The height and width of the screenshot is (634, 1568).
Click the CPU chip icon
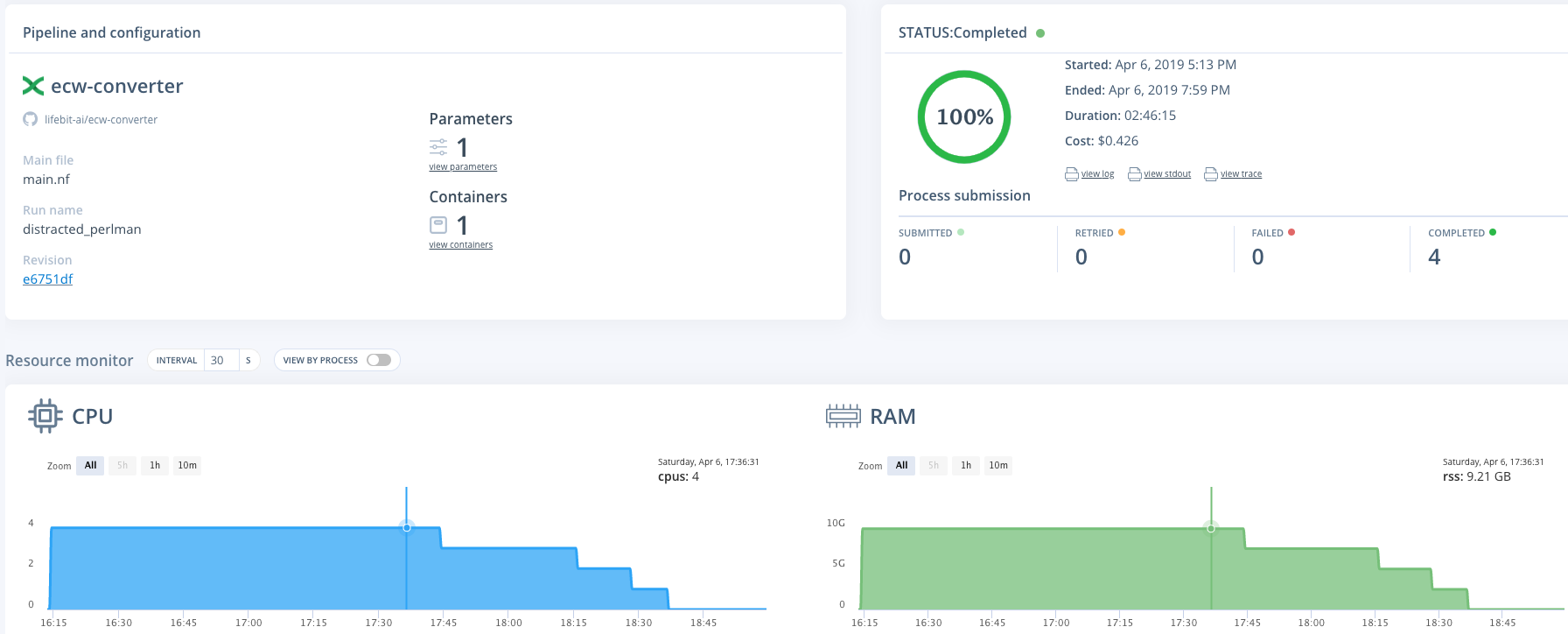tap(45, 416)
